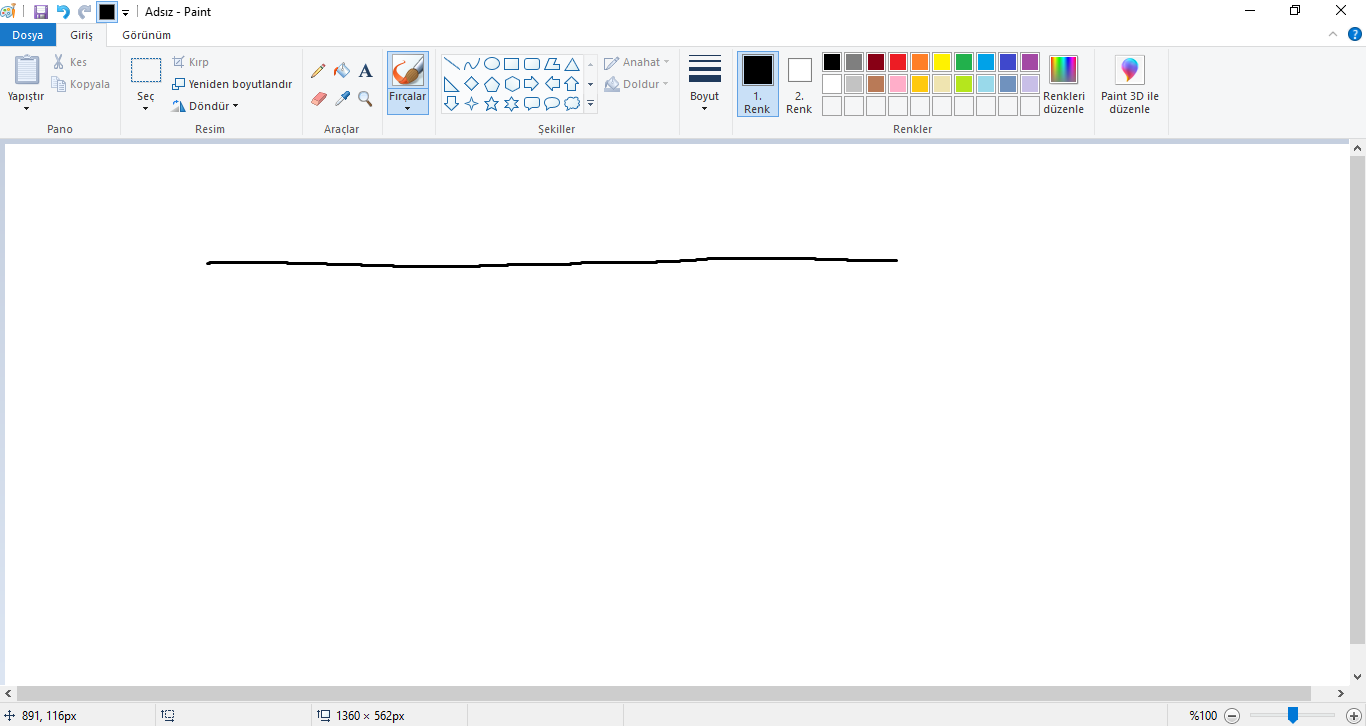Click the vertical scrollbar down arrow
Screen dimensions: 1366x726
pyautogui.click(x=1357, y=677)
